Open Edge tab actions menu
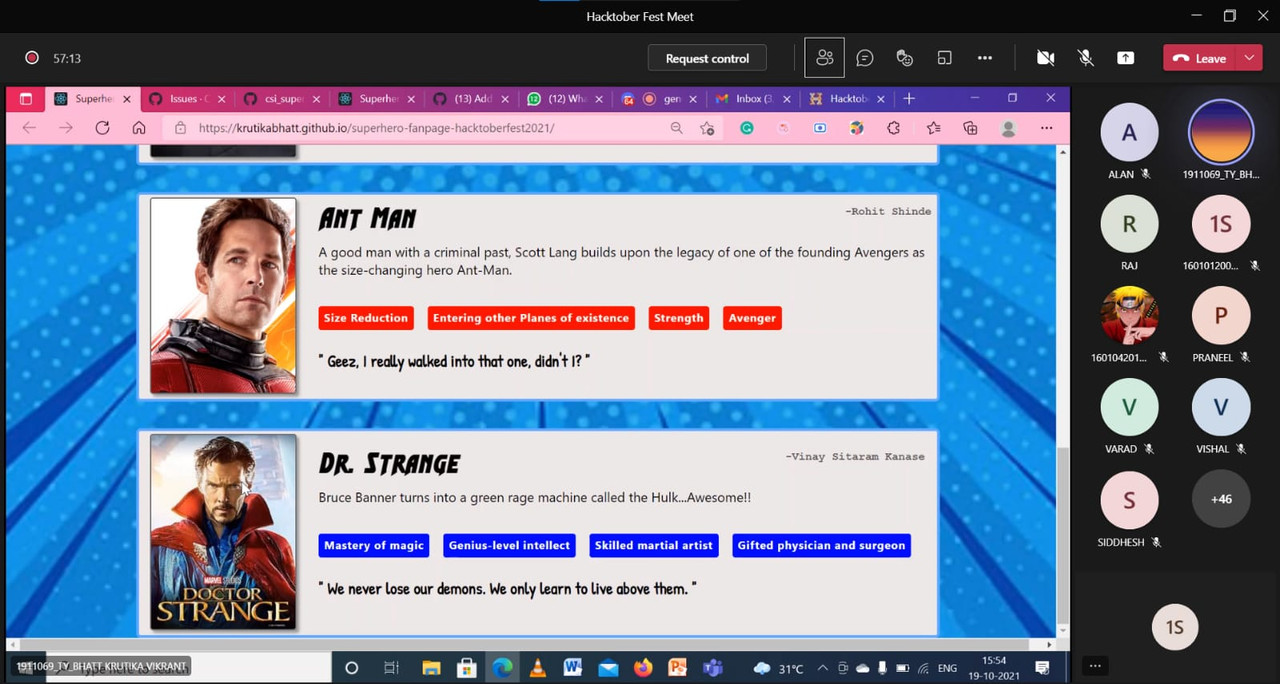The height and width of the screenshot is (684, 1280). pos(26,99)
